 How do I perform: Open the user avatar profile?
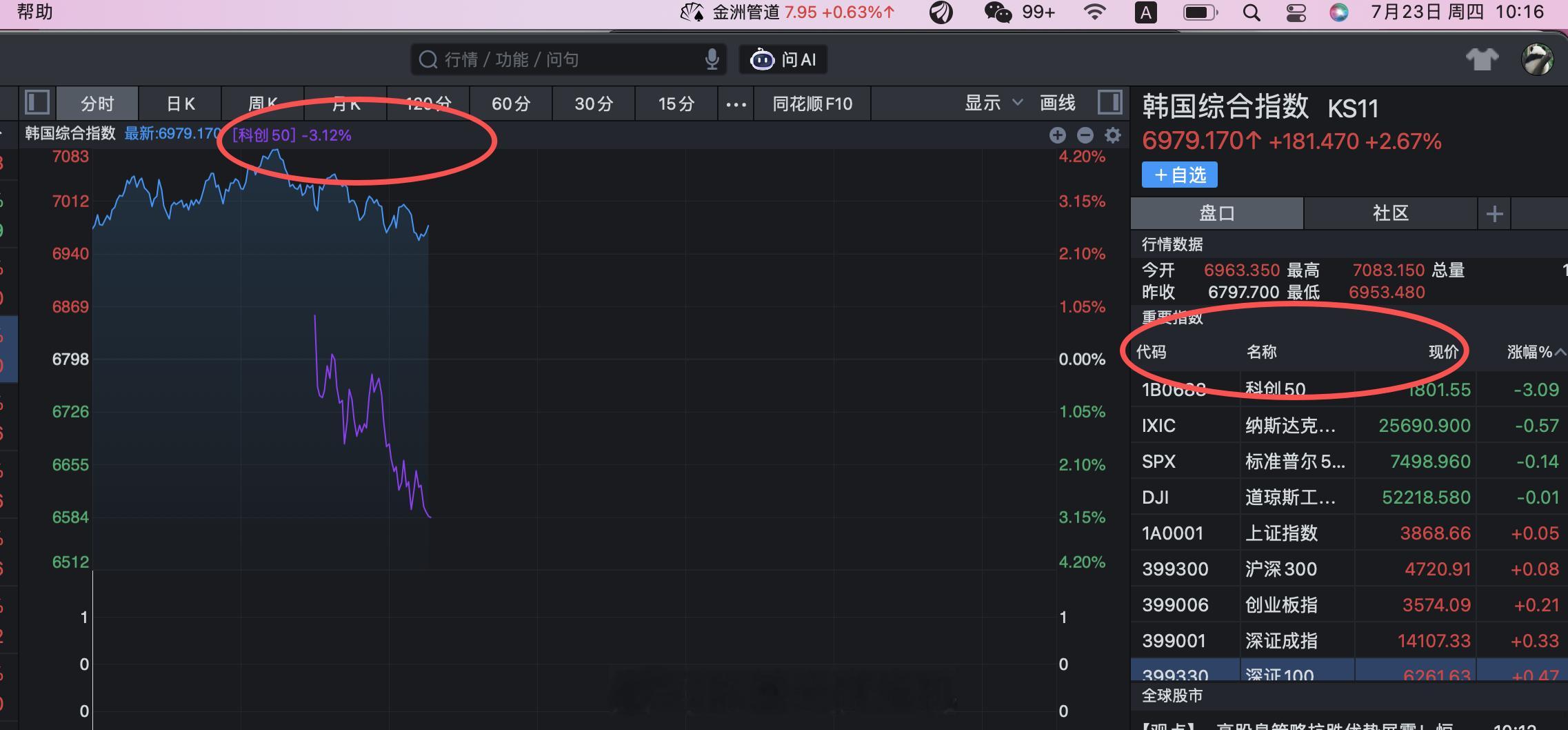pos(1538,59)
